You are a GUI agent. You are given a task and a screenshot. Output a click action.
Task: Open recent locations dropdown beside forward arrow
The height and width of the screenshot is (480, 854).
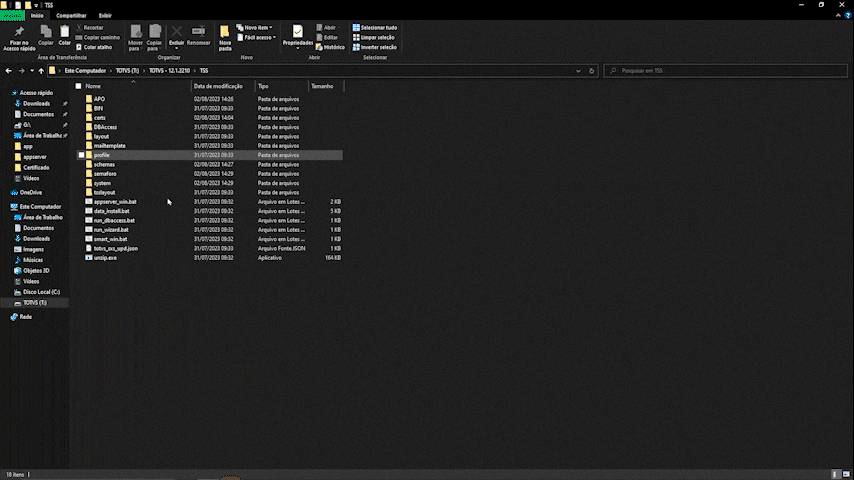point(32,71)
